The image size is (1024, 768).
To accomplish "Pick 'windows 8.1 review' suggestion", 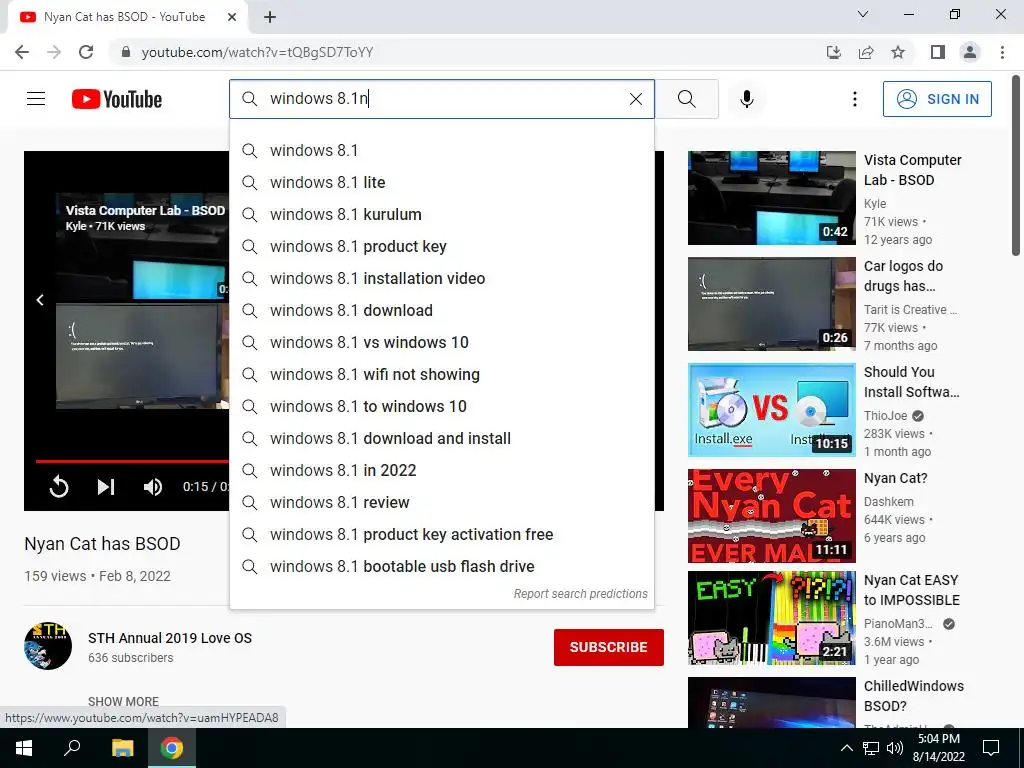I will [x=441, y=502].
